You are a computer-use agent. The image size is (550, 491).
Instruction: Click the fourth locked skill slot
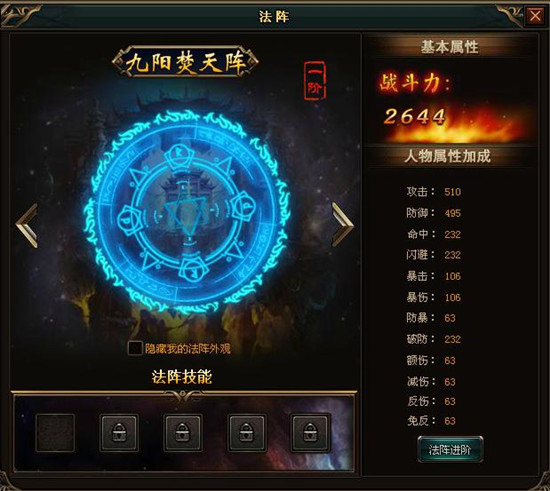[x=247, y=433]
